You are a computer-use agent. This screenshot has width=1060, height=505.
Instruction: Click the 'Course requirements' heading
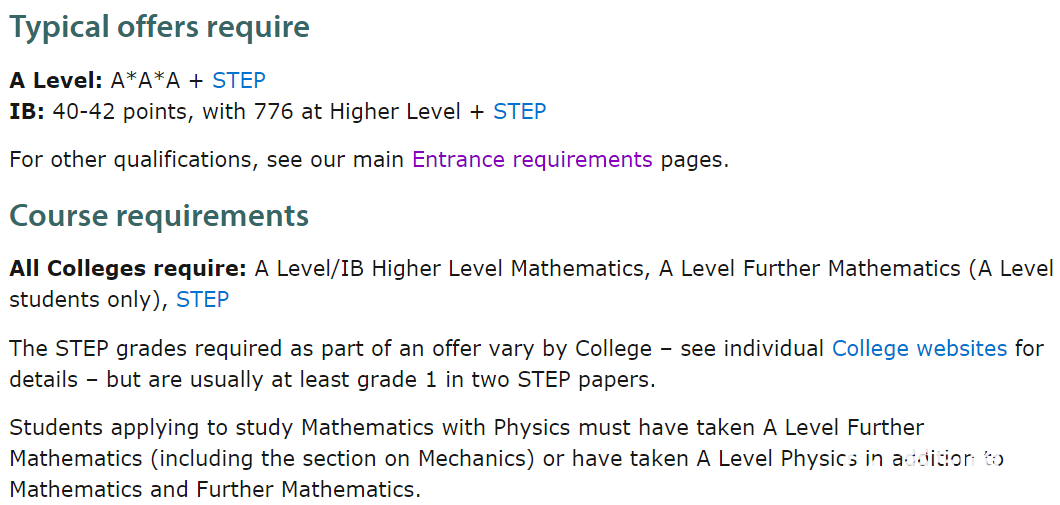tap(159, 216)
